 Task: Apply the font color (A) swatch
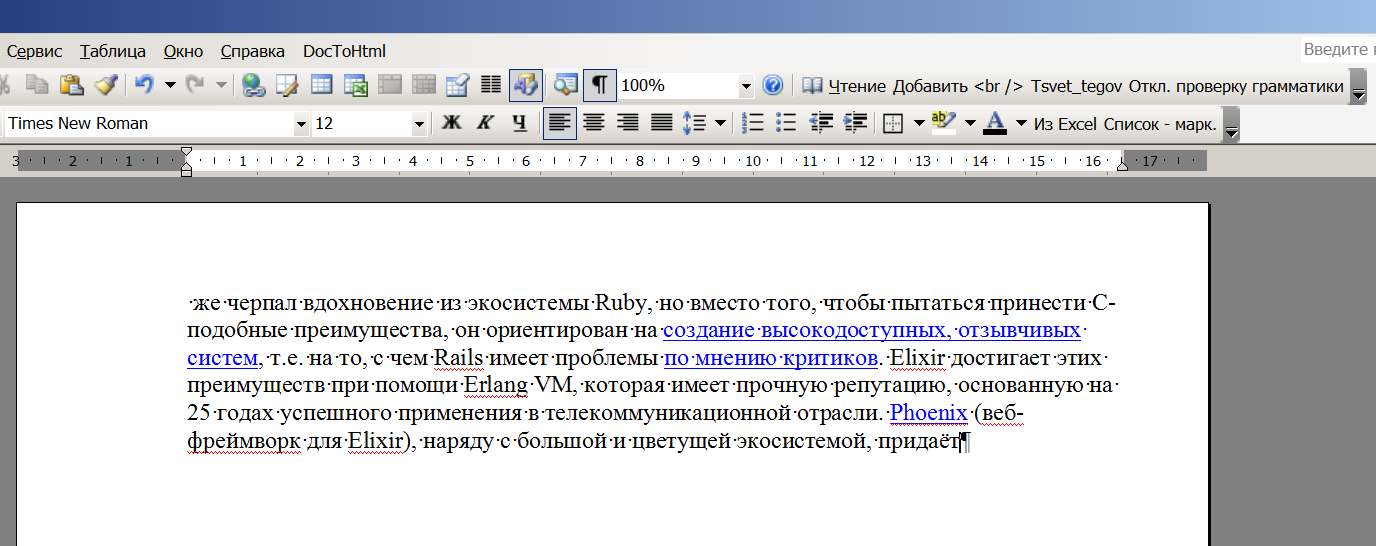tap(994, 124)
